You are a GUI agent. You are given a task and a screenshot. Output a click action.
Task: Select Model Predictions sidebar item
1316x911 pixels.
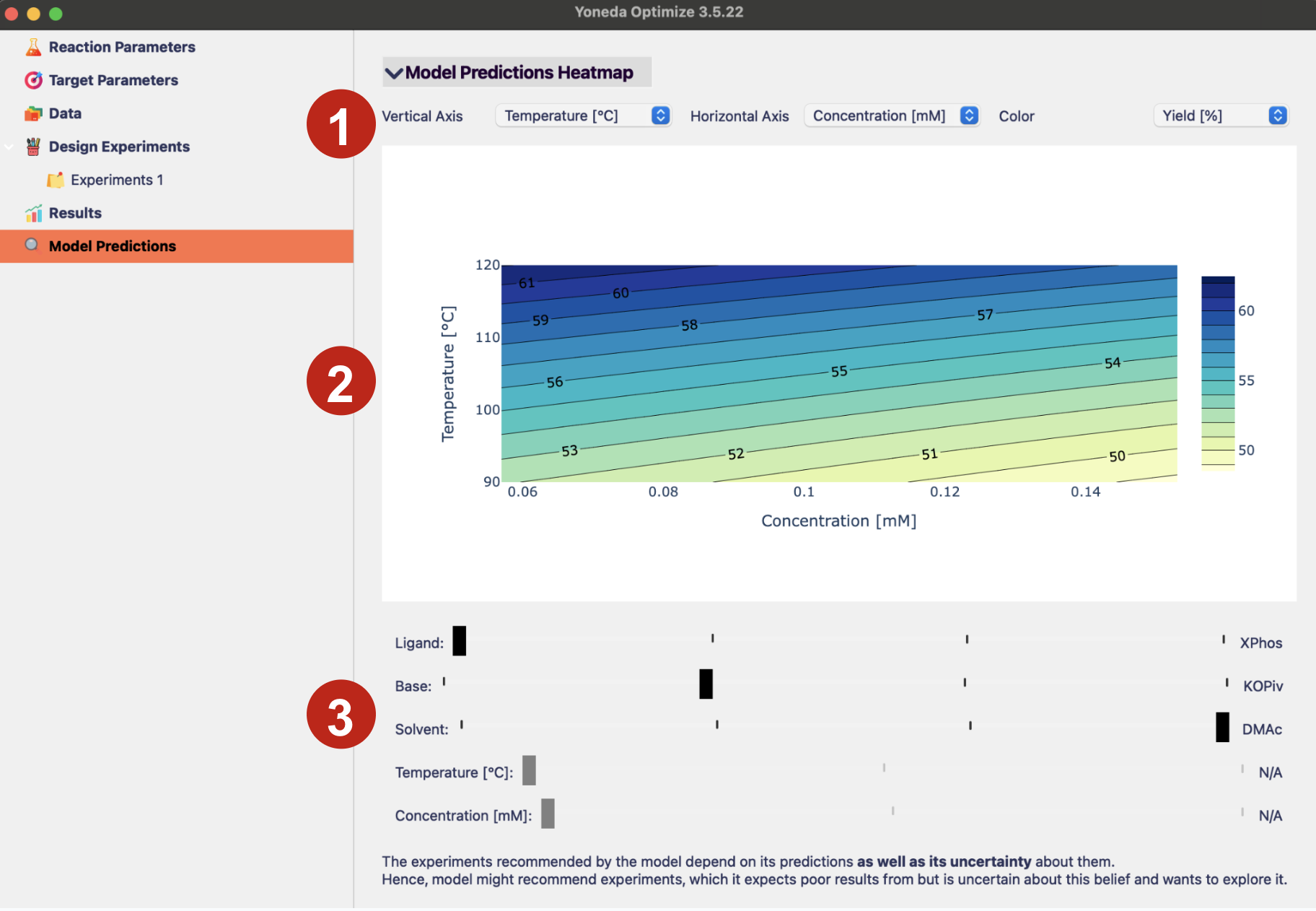click(177, 246)
